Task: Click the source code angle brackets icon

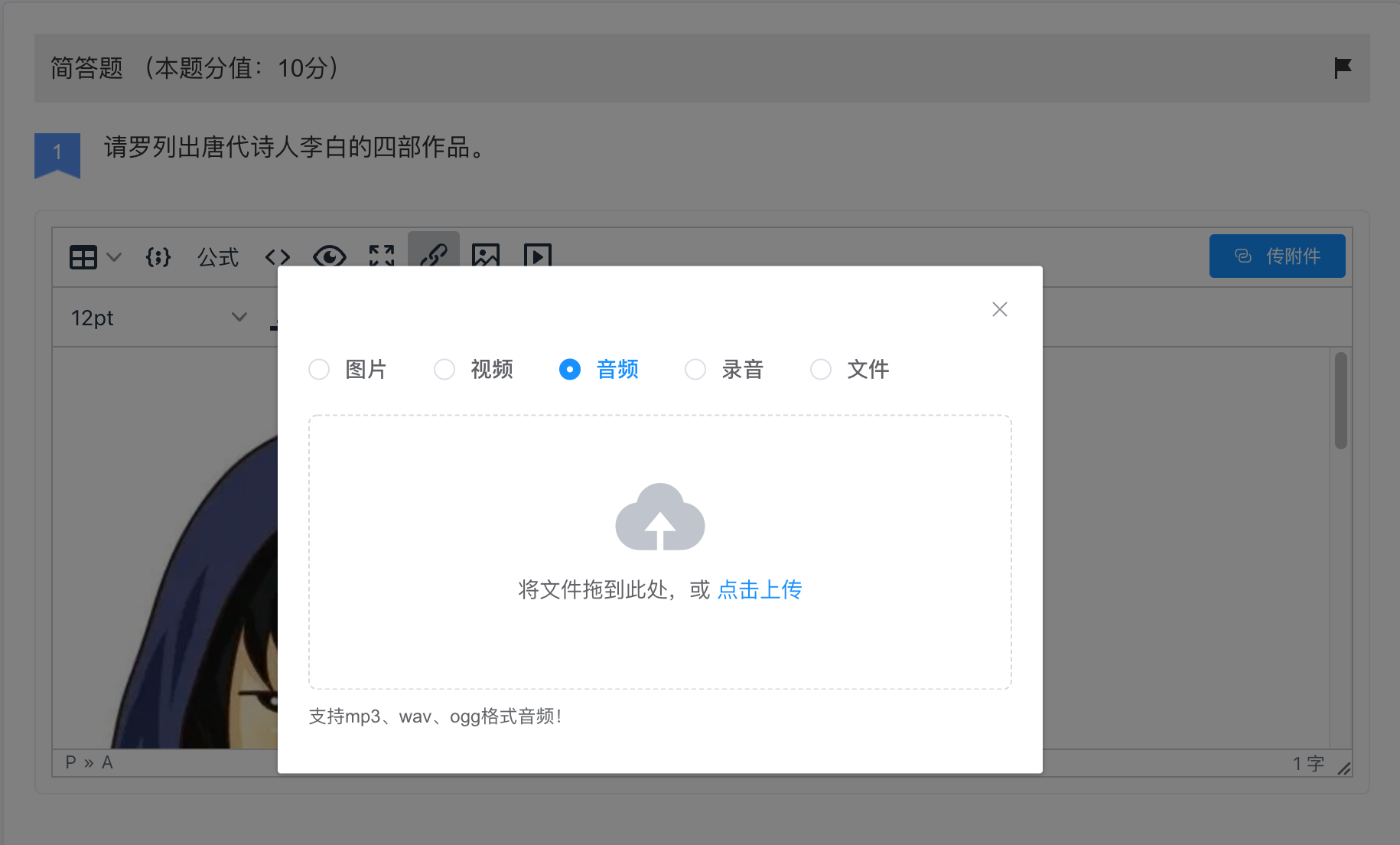Action: click(278, 257)
